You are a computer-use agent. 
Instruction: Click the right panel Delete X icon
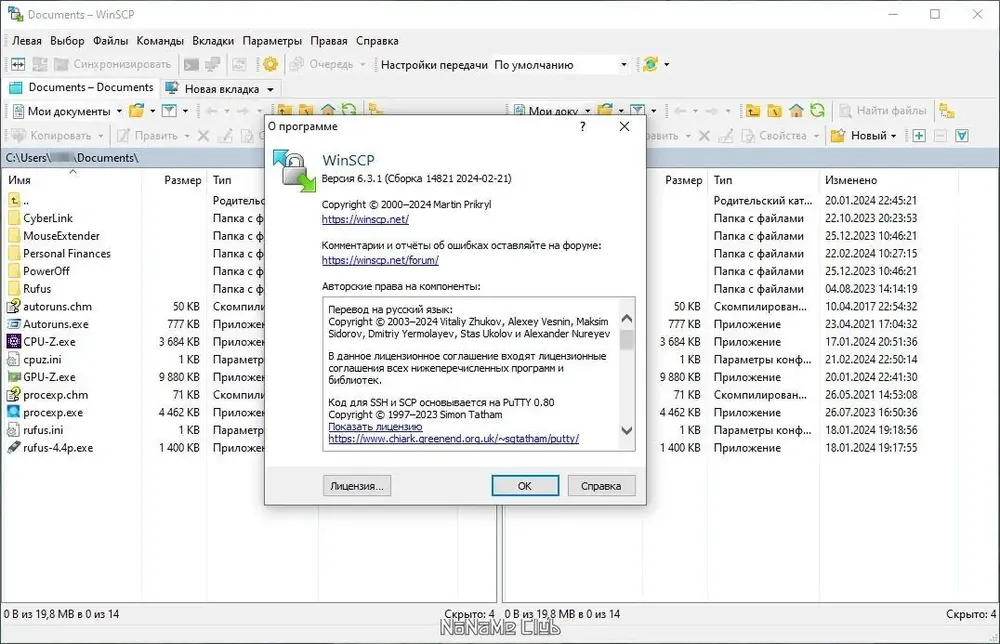704,135
